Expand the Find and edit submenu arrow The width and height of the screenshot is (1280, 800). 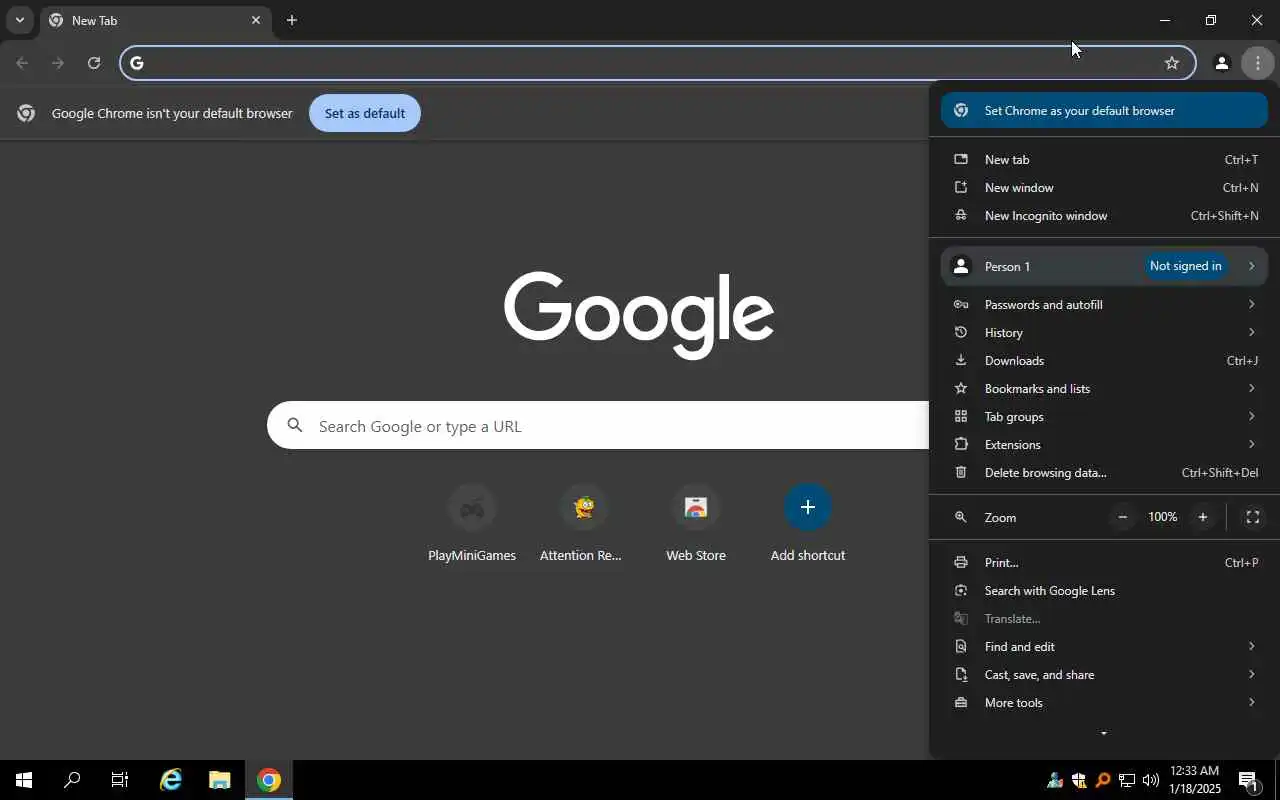click(1251, 646)
